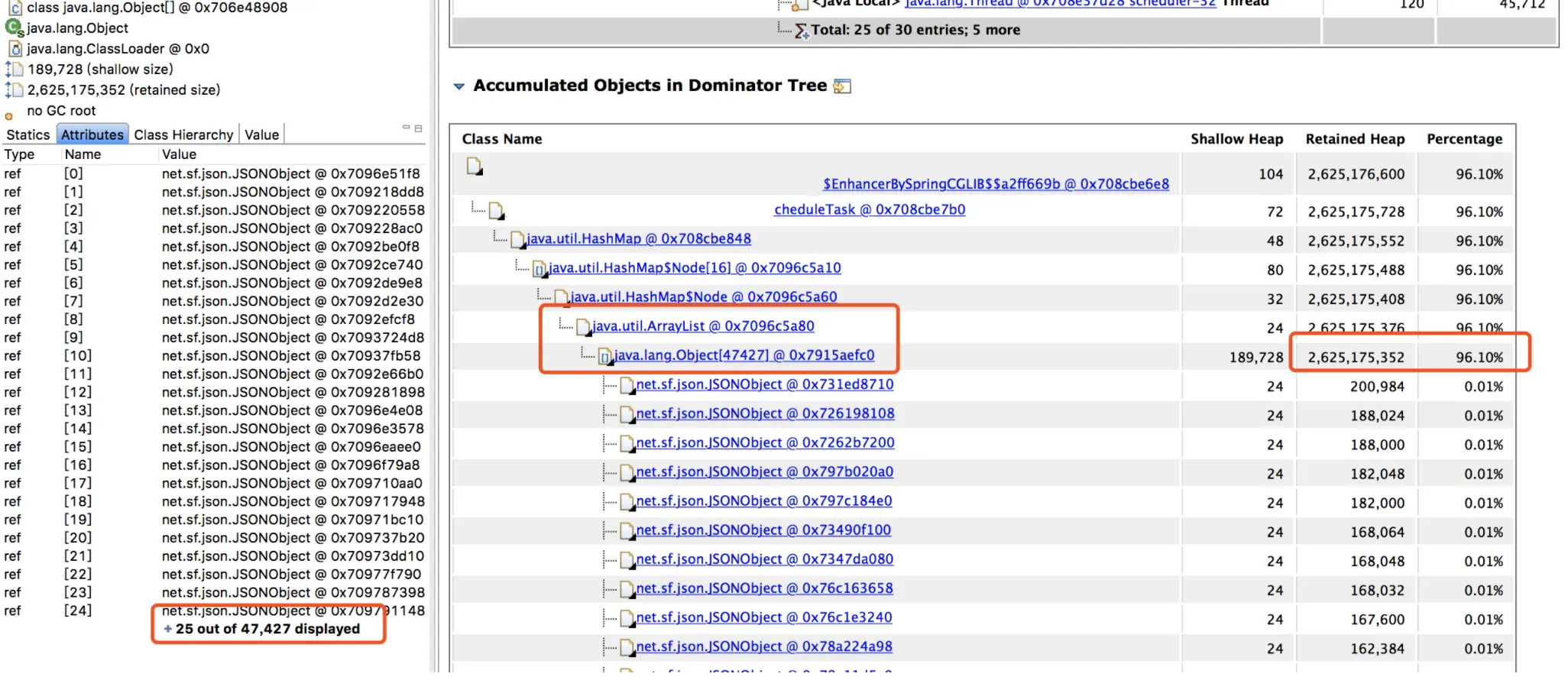Open the java.util.HashMap$Node @ 0x7096c5a60 link
The image size is (1568, 677).
(x=704, y=296)
